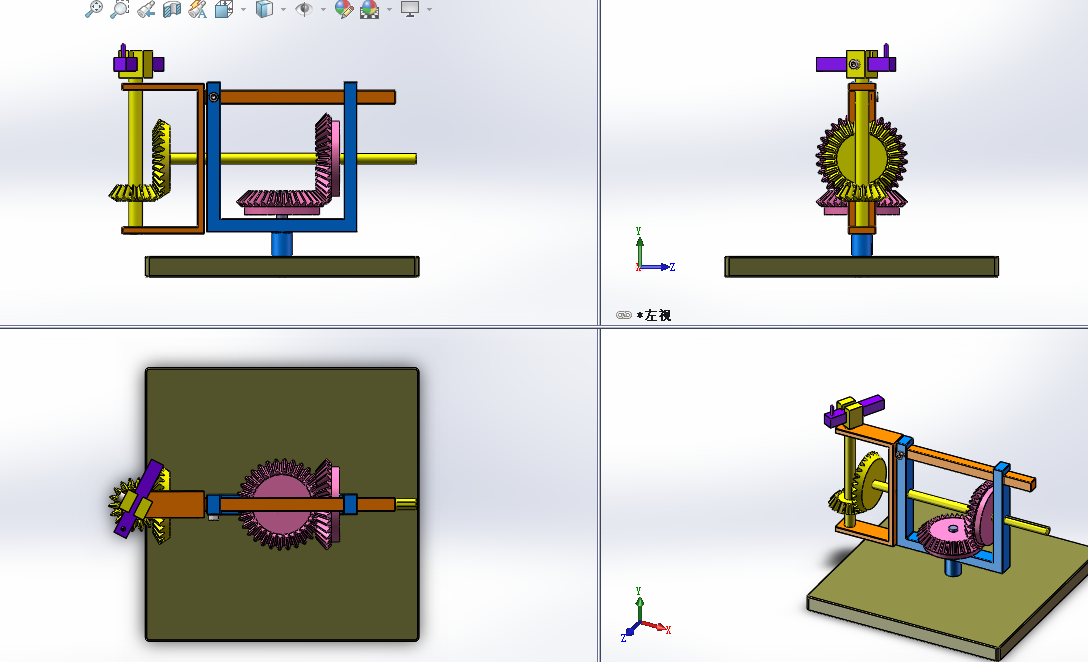Click the Display Style cube icon
The height and width of the screenshot is (662, 1088).
pyautogui.click(x=264, y=9)
